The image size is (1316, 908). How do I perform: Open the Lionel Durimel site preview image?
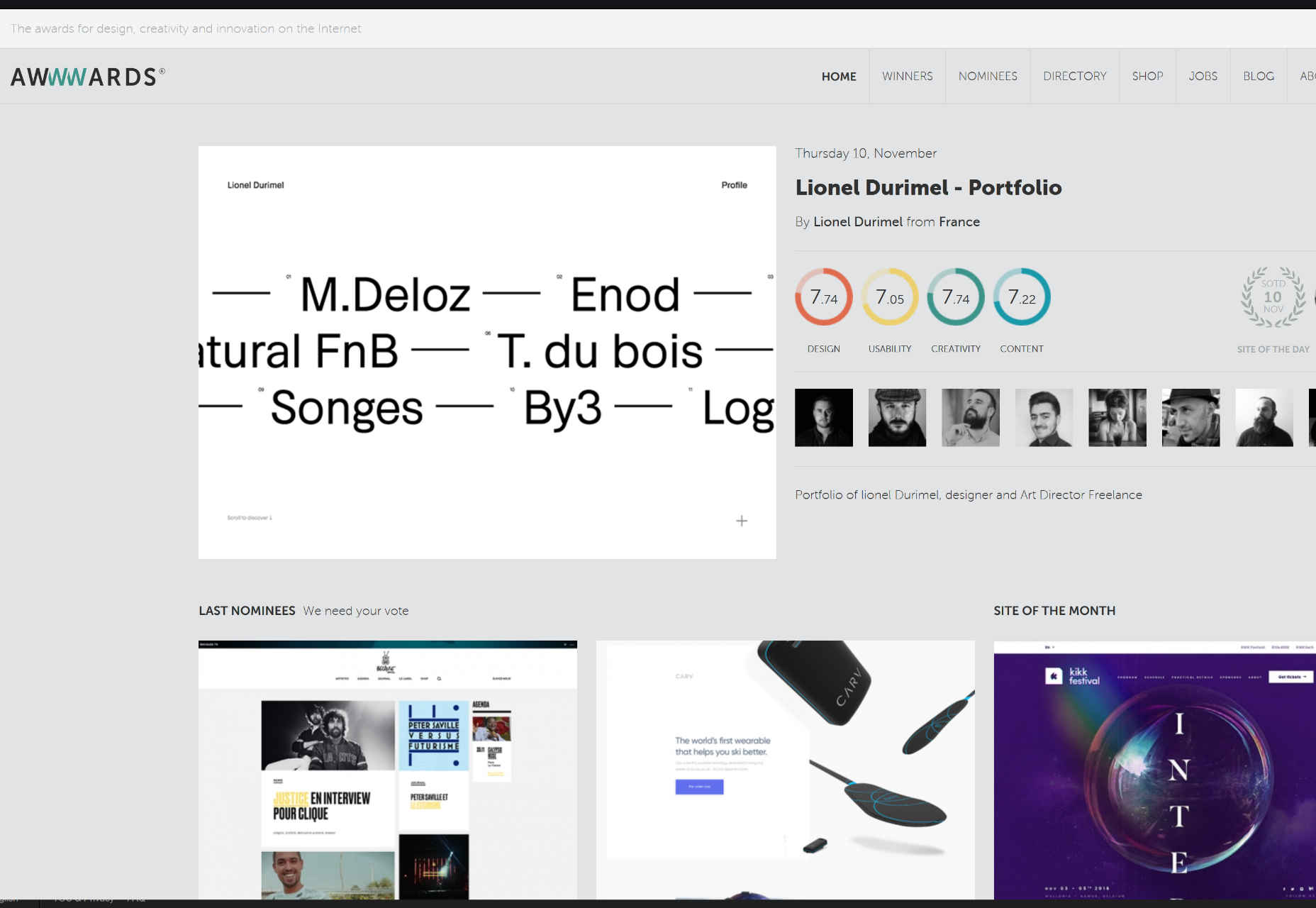487,353
